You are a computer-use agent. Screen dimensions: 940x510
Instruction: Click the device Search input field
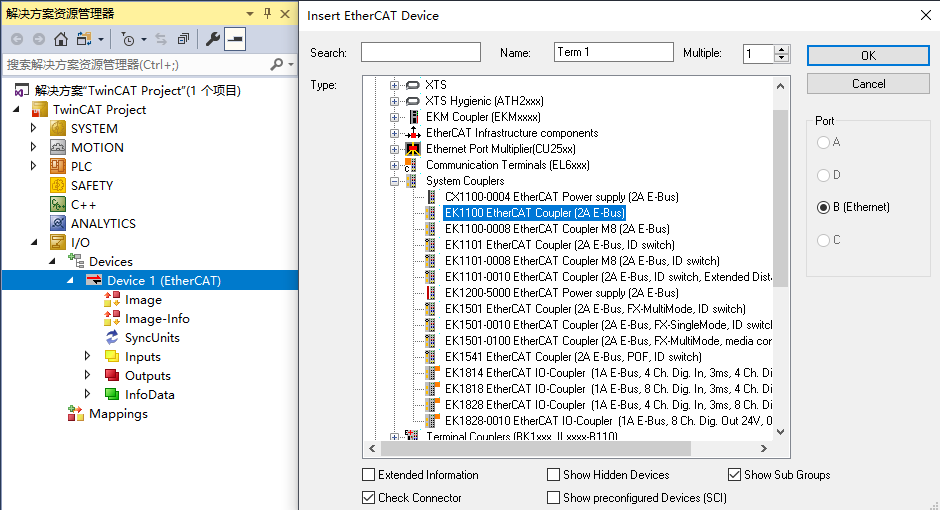coord(421,52)
